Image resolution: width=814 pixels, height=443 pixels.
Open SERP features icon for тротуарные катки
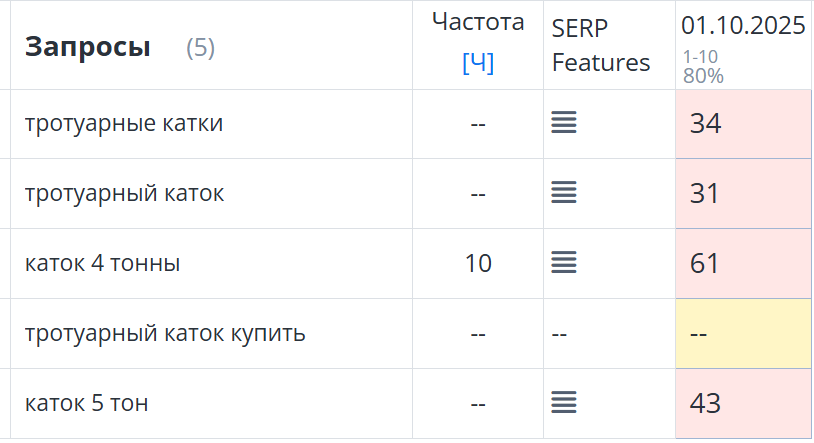tap(564, 123)
